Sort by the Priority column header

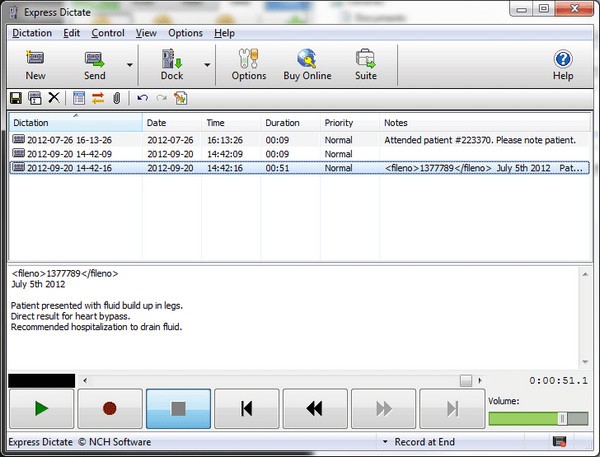click(x=350, y=123)
